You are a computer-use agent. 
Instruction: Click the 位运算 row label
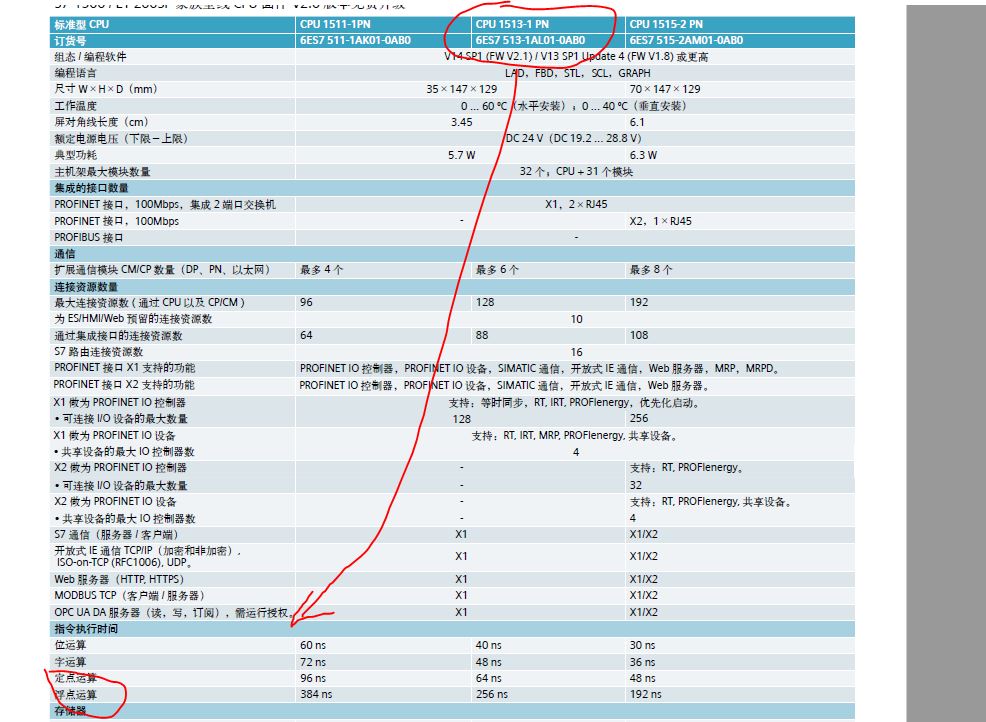(70, 646)
